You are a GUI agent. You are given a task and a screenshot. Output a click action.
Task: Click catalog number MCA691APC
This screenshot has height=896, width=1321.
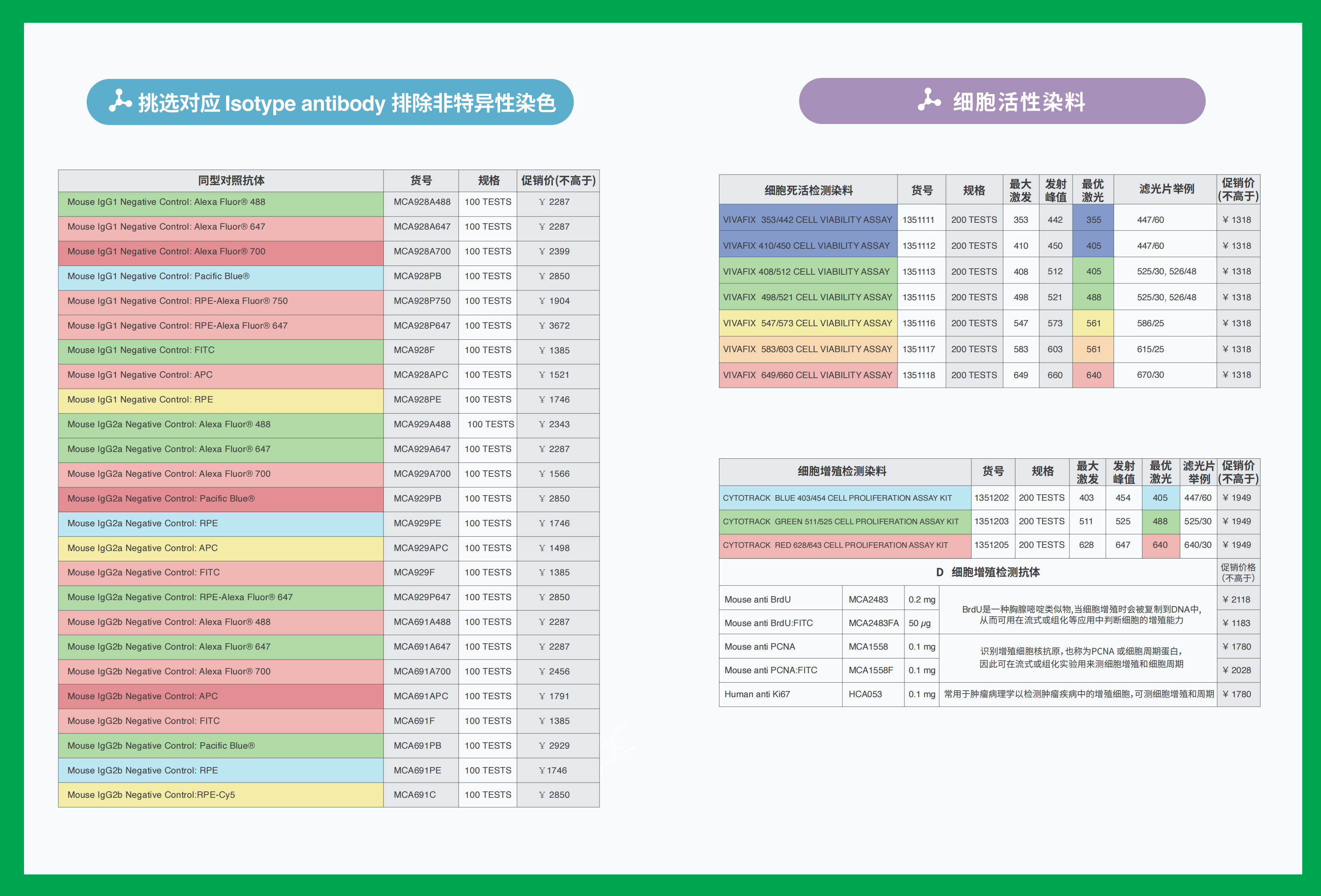(x=421, y=696)
